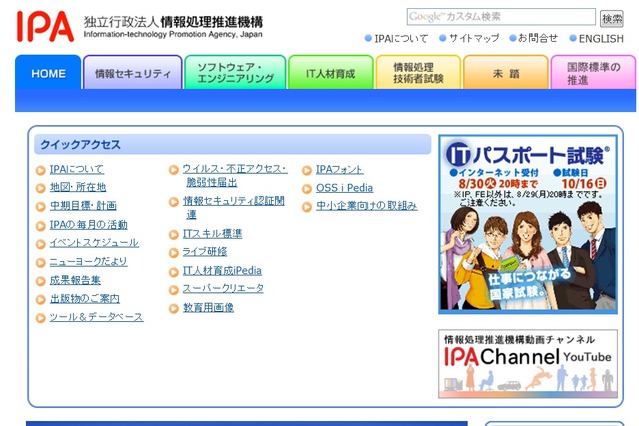The image size is (639, 426).
Task: Click the orange arrow icon beside ツール&データベース
Action: [x=41, y=318]
